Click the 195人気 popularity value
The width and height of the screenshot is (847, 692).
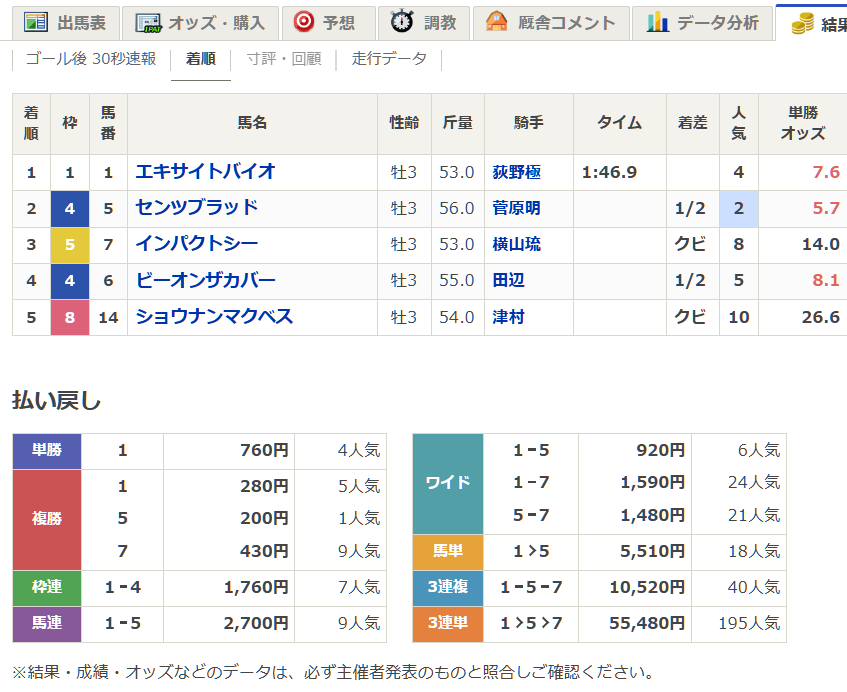(749, 623)
